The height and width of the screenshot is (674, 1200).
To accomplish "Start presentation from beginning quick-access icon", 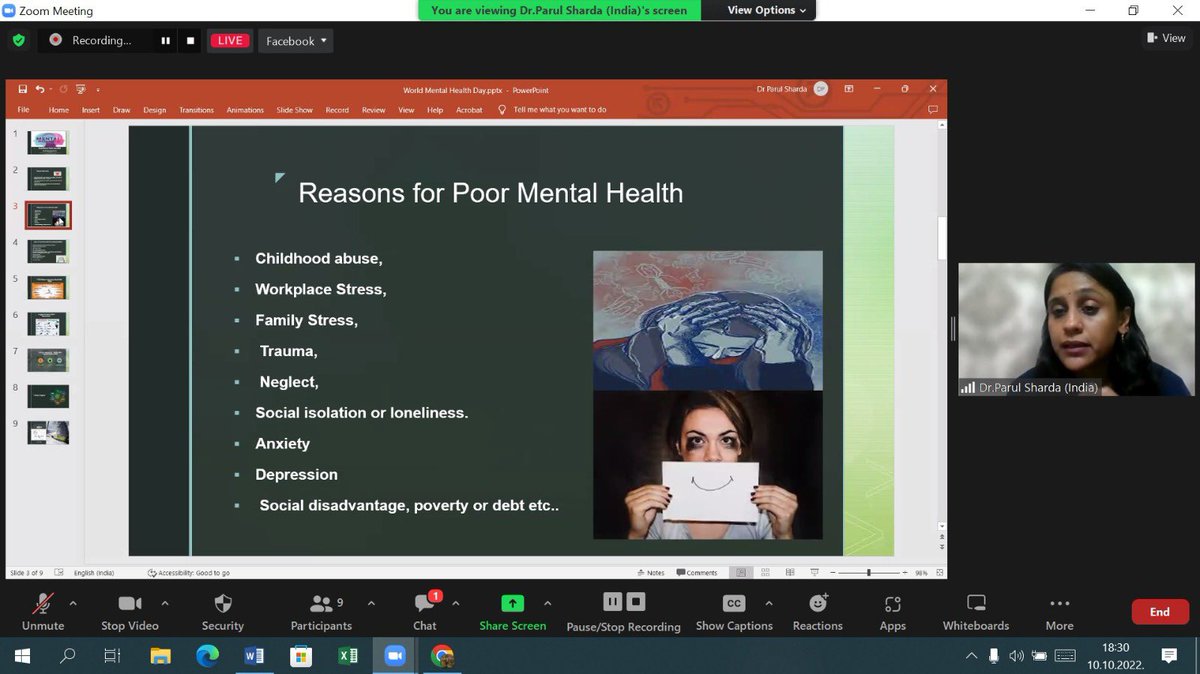I will [x=81, y=89].
